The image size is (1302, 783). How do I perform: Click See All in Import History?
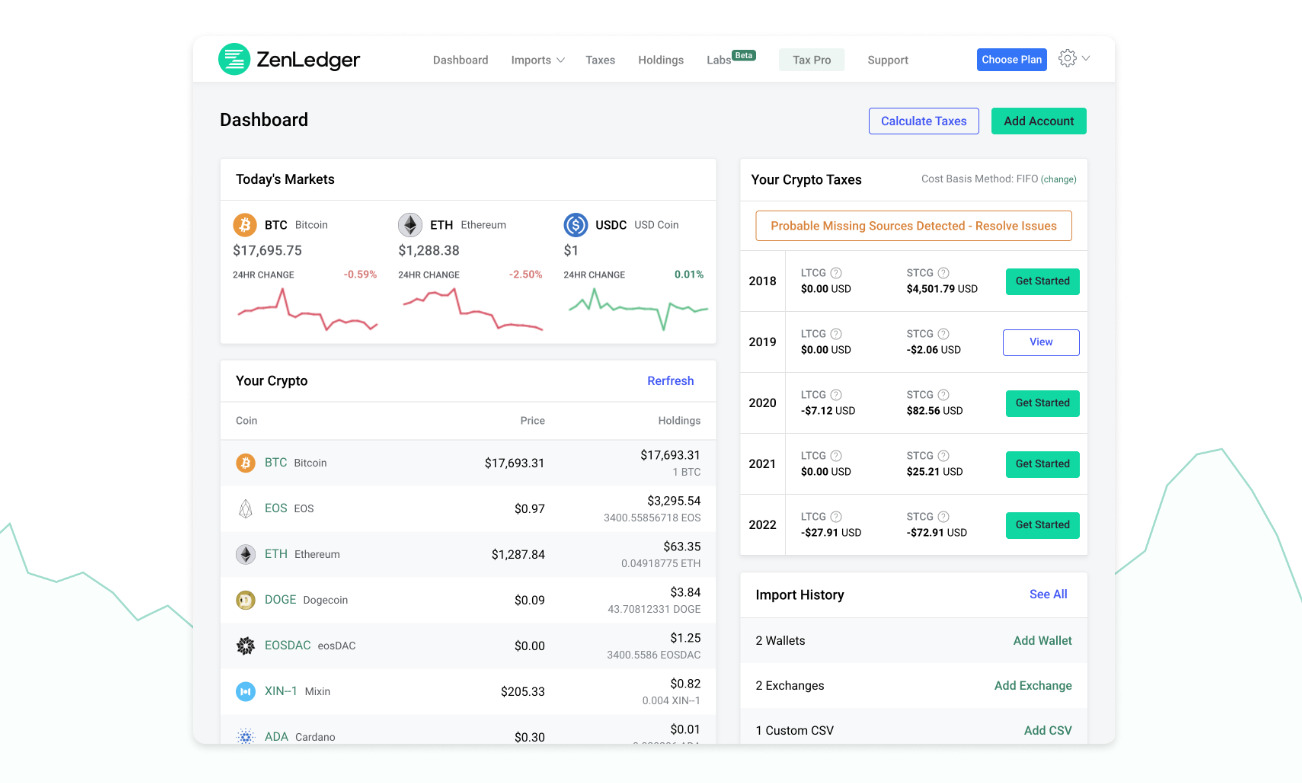(x=1048, y=594)
